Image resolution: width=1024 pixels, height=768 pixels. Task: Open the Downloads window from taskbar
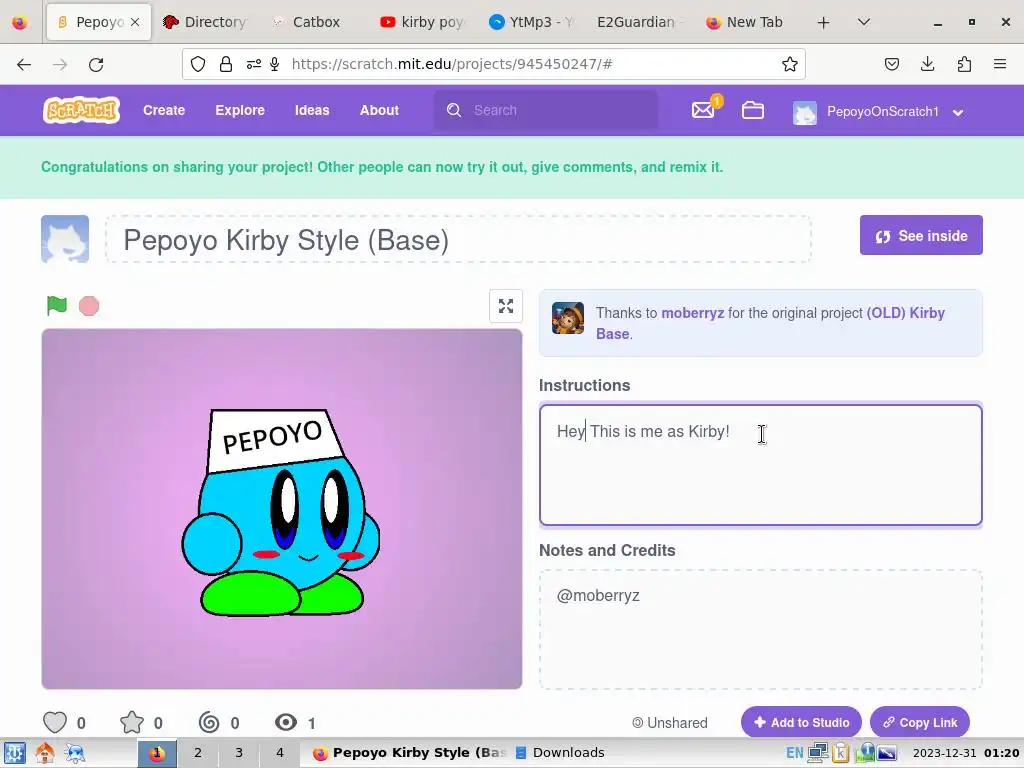[x=560, y=753]
